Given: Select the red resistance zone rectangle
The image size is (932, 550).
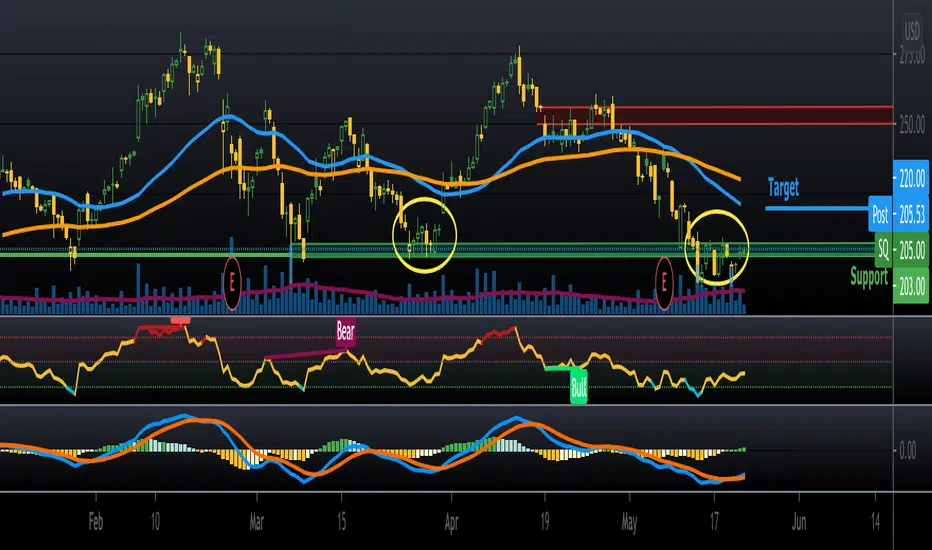Looking at the screenshot, I should coord(715,115).
